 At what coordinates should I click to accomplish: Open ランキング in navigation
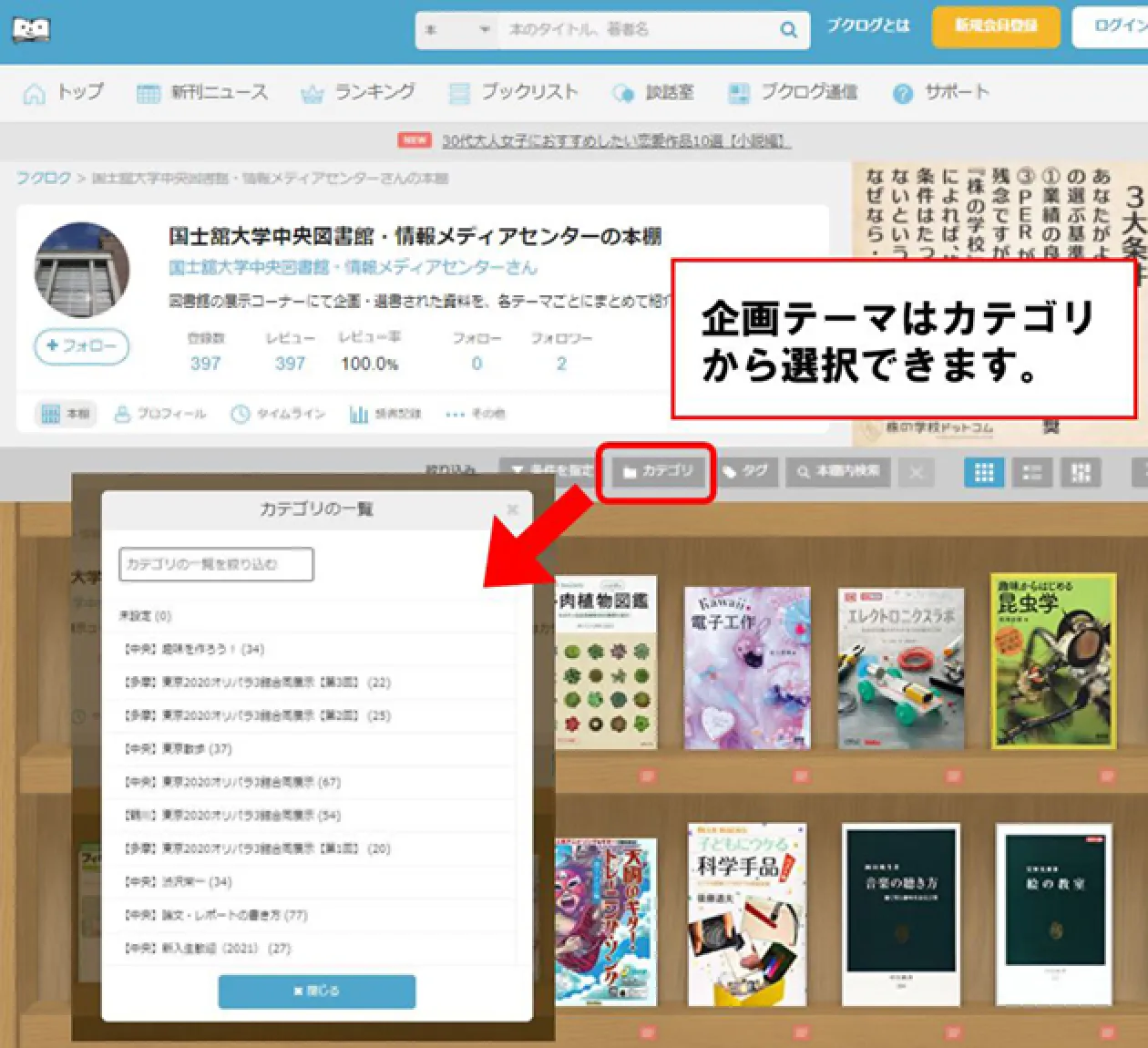click(358, 92)
